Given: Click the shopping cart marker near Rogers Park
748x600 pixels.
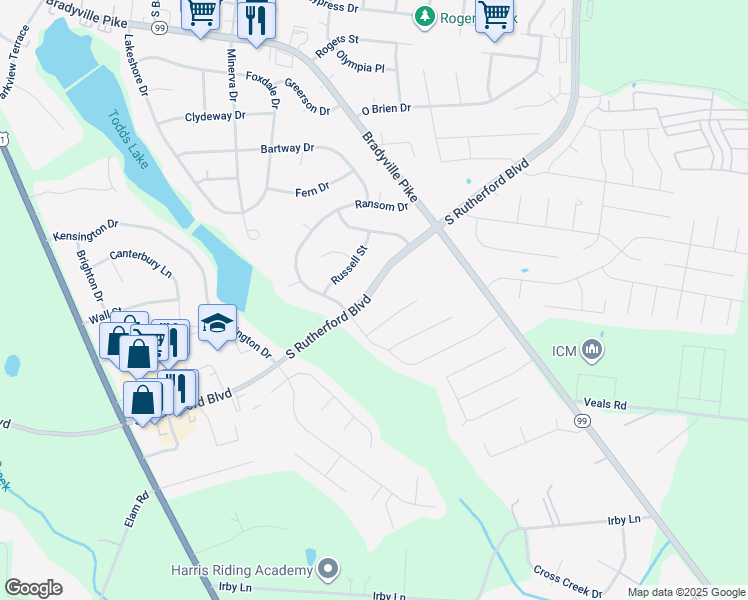Looking at the screenshot, I should tap(495, 17).
